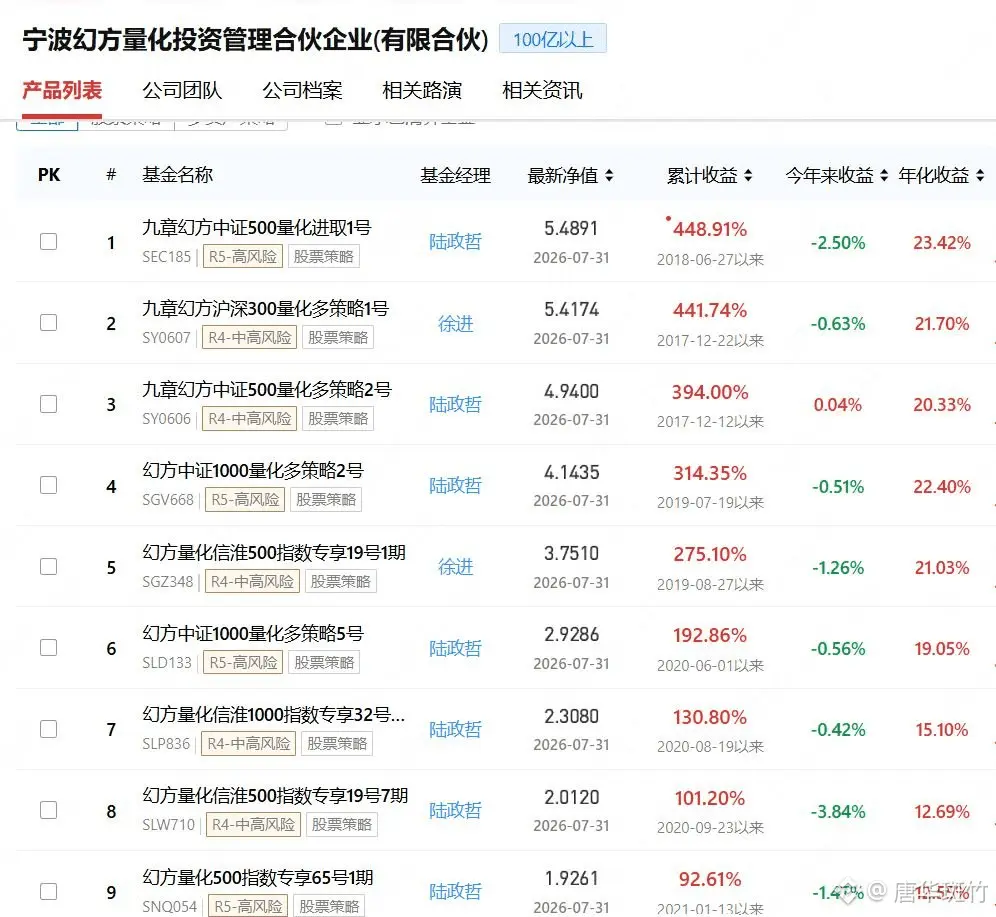Open manager 徐进 in SY0607 row
This screenshot has height=917, width=996.
[455, 324]
